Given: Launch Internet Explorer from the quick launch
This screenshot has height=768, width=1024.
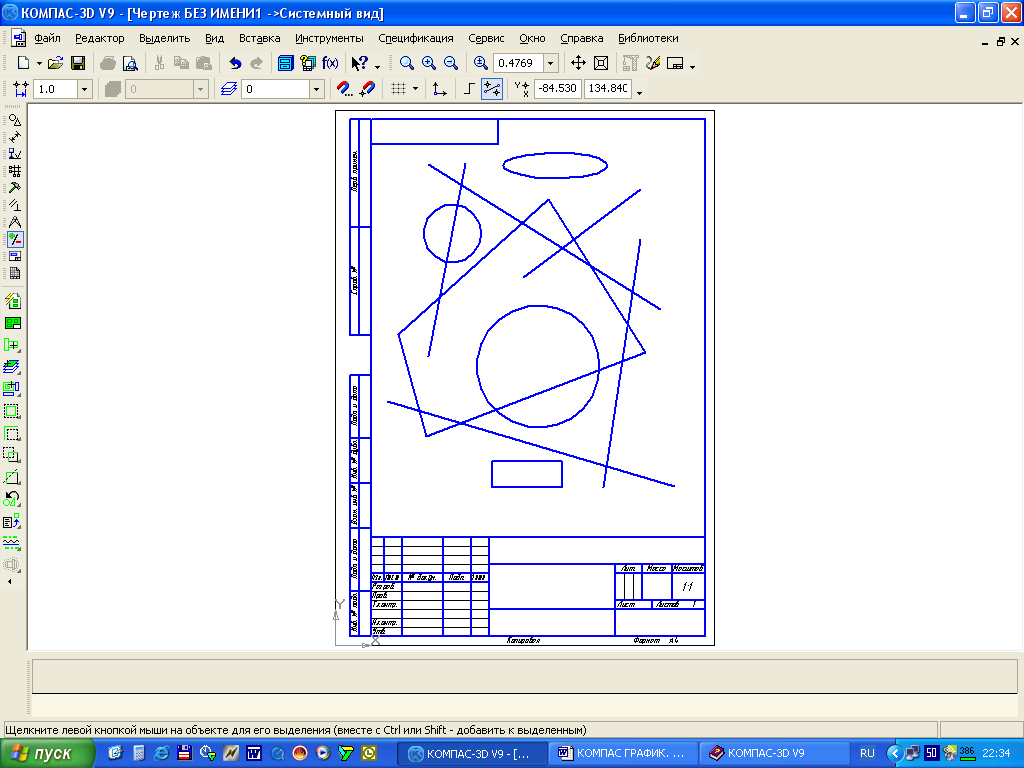Looking at the screenshot, I should pos(161,754).
